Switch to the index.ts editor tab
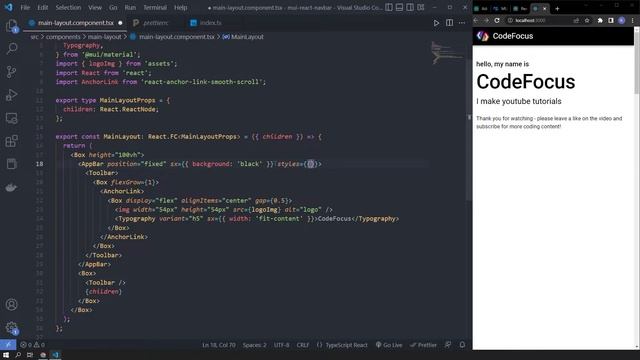This screenshot has width=640, height=360. tap(211, 23)
